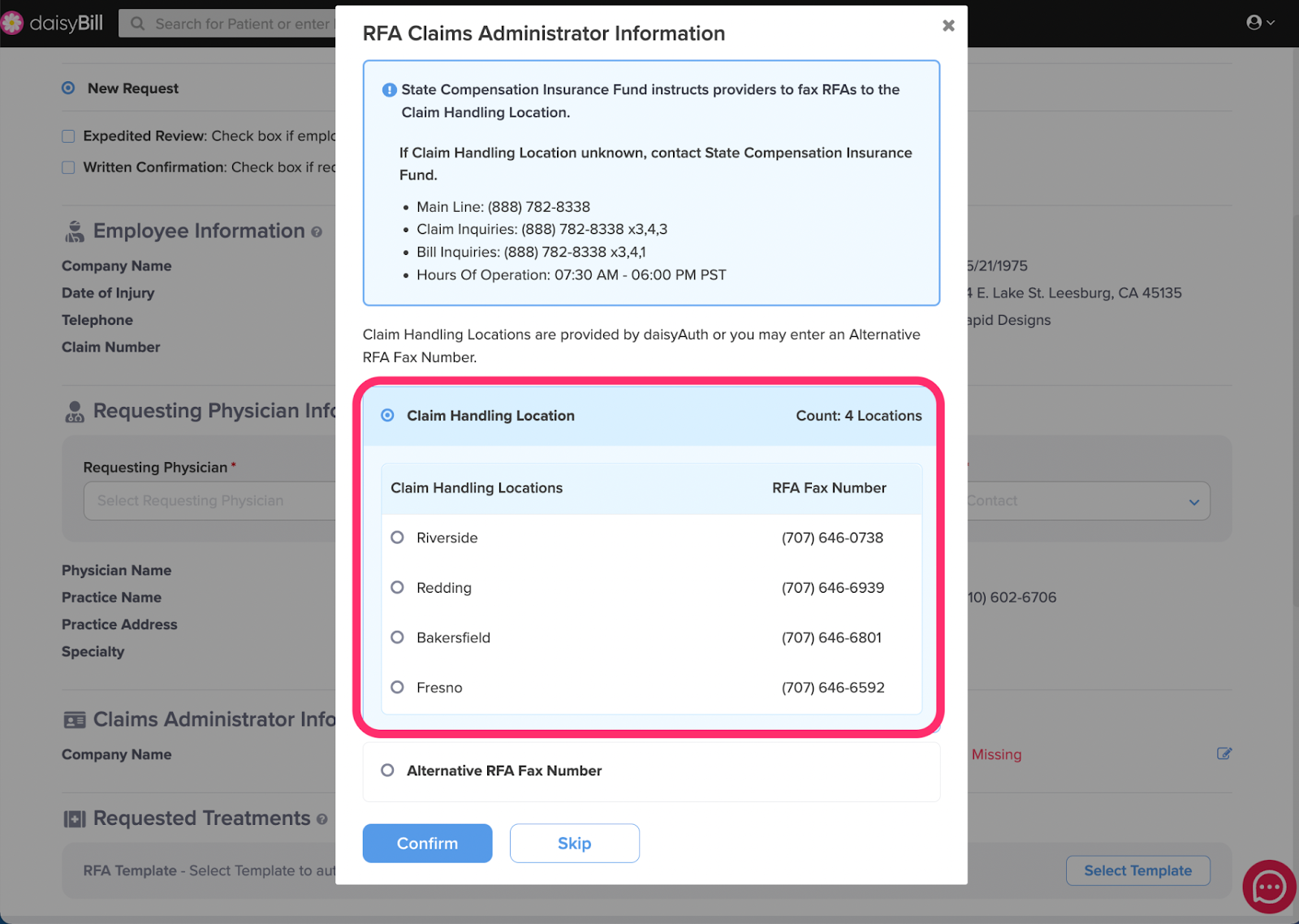Open Requested Treatments help icon

(x=322, y=819)
